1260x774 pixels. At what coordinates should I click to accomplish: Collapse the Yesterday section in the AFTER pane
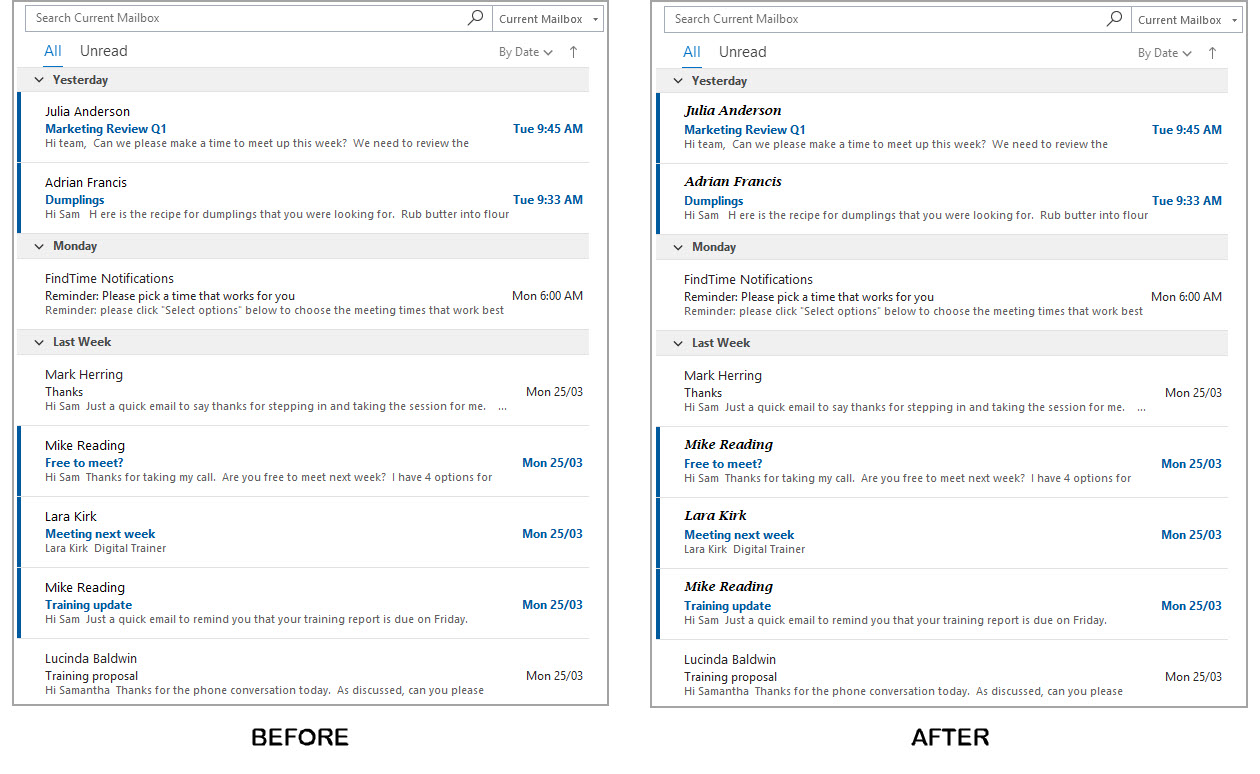point(677,80)
